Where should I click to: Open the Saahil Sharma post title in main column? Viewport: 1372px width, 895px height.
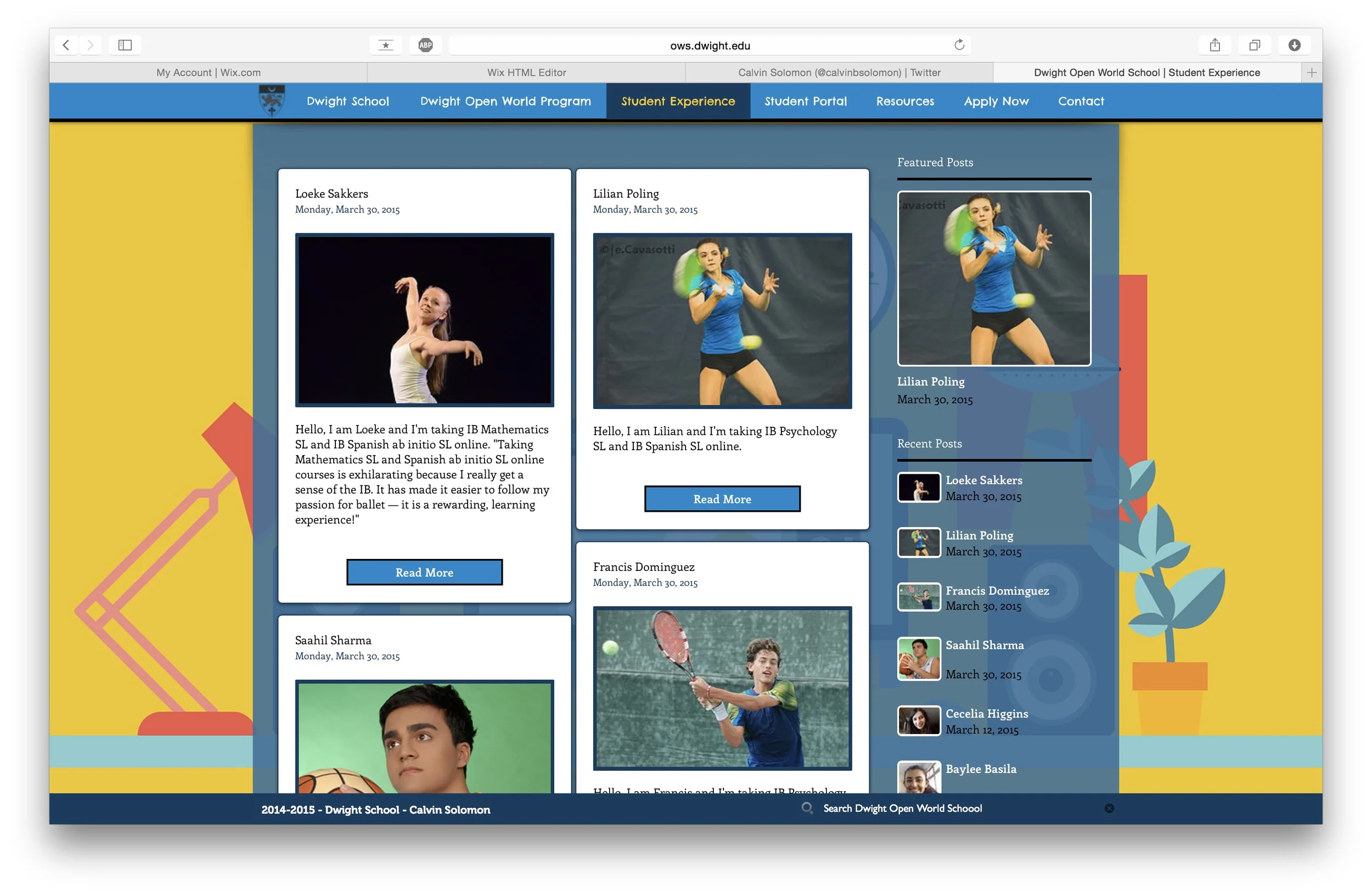333,640
